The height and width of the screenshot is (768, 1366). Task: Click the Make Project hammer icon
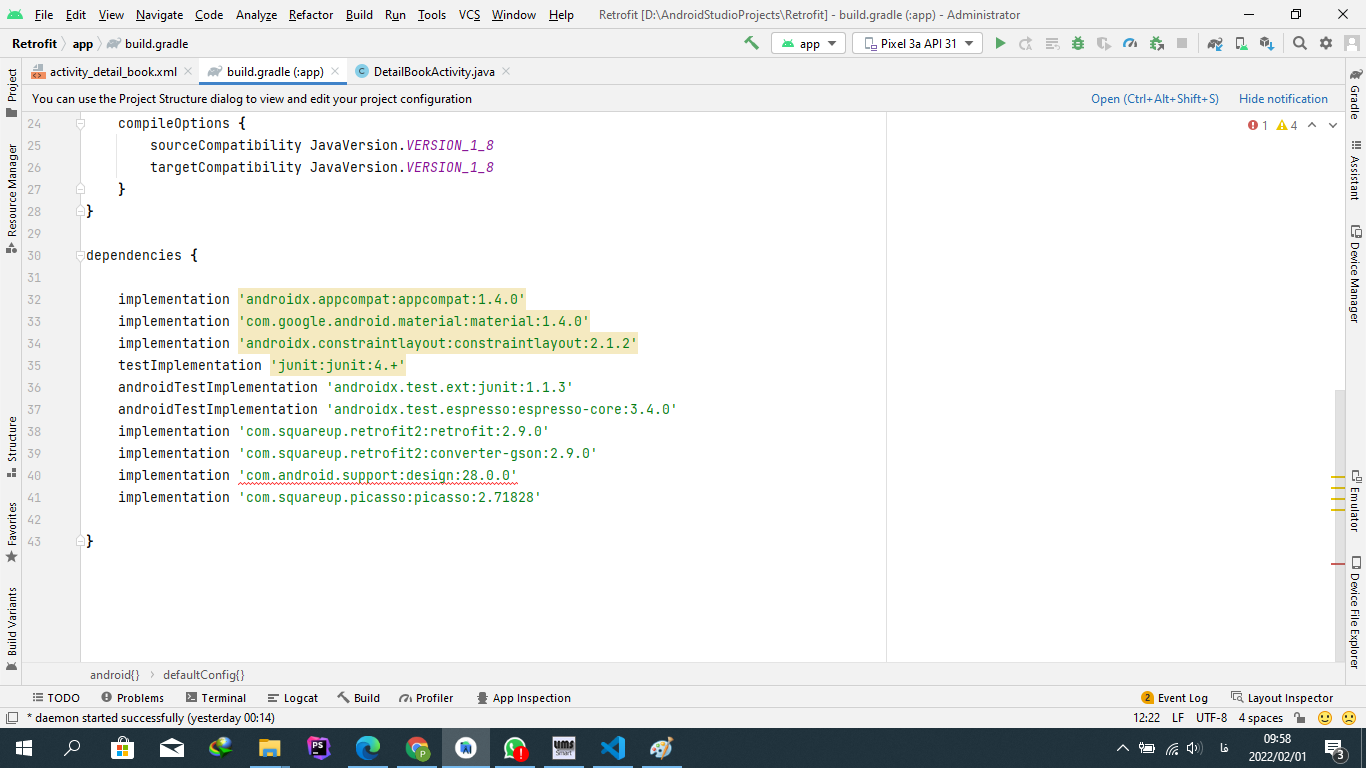click(752, 43)
